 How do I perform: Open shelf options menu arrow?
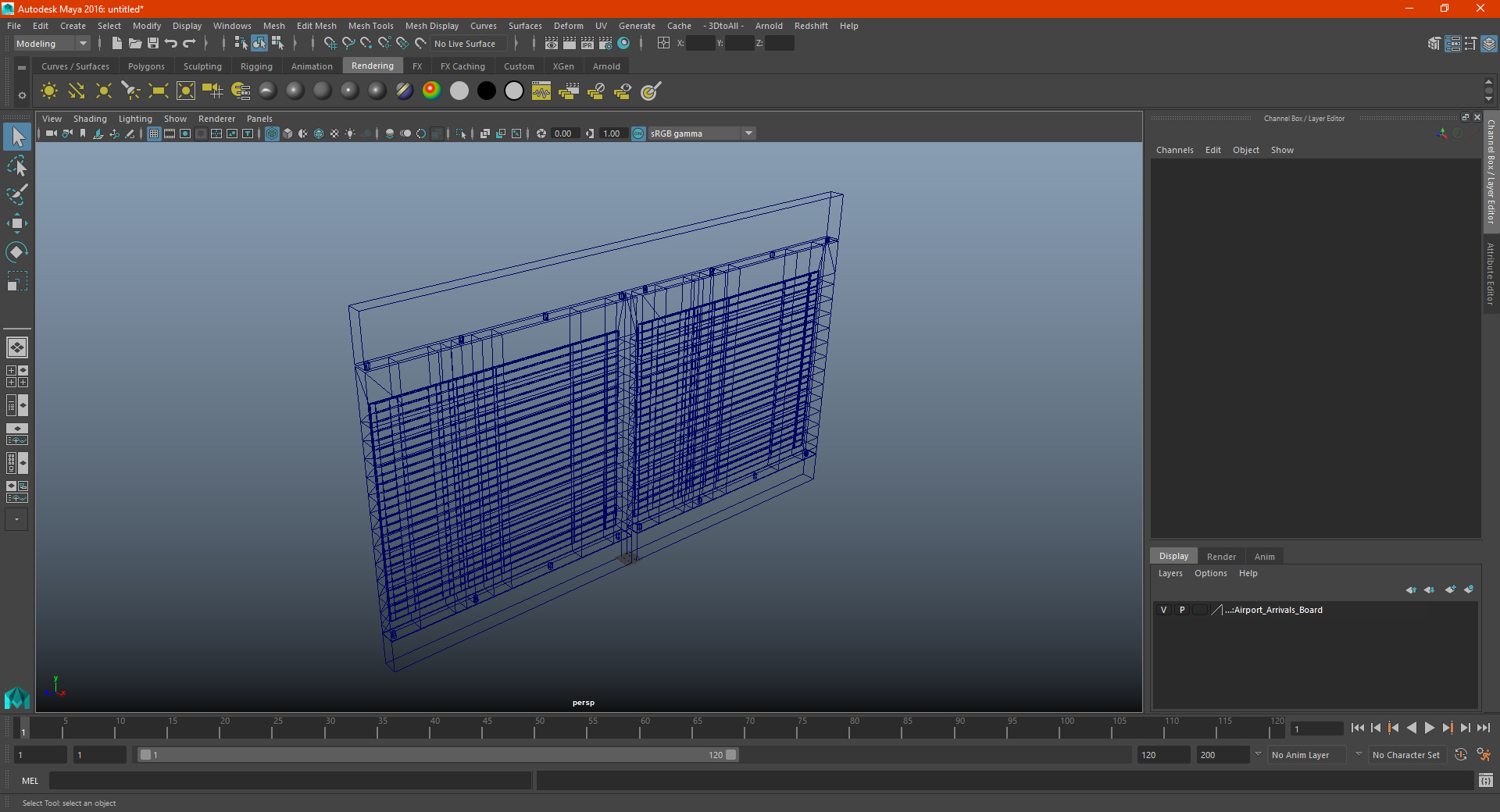tap(22, 68)
